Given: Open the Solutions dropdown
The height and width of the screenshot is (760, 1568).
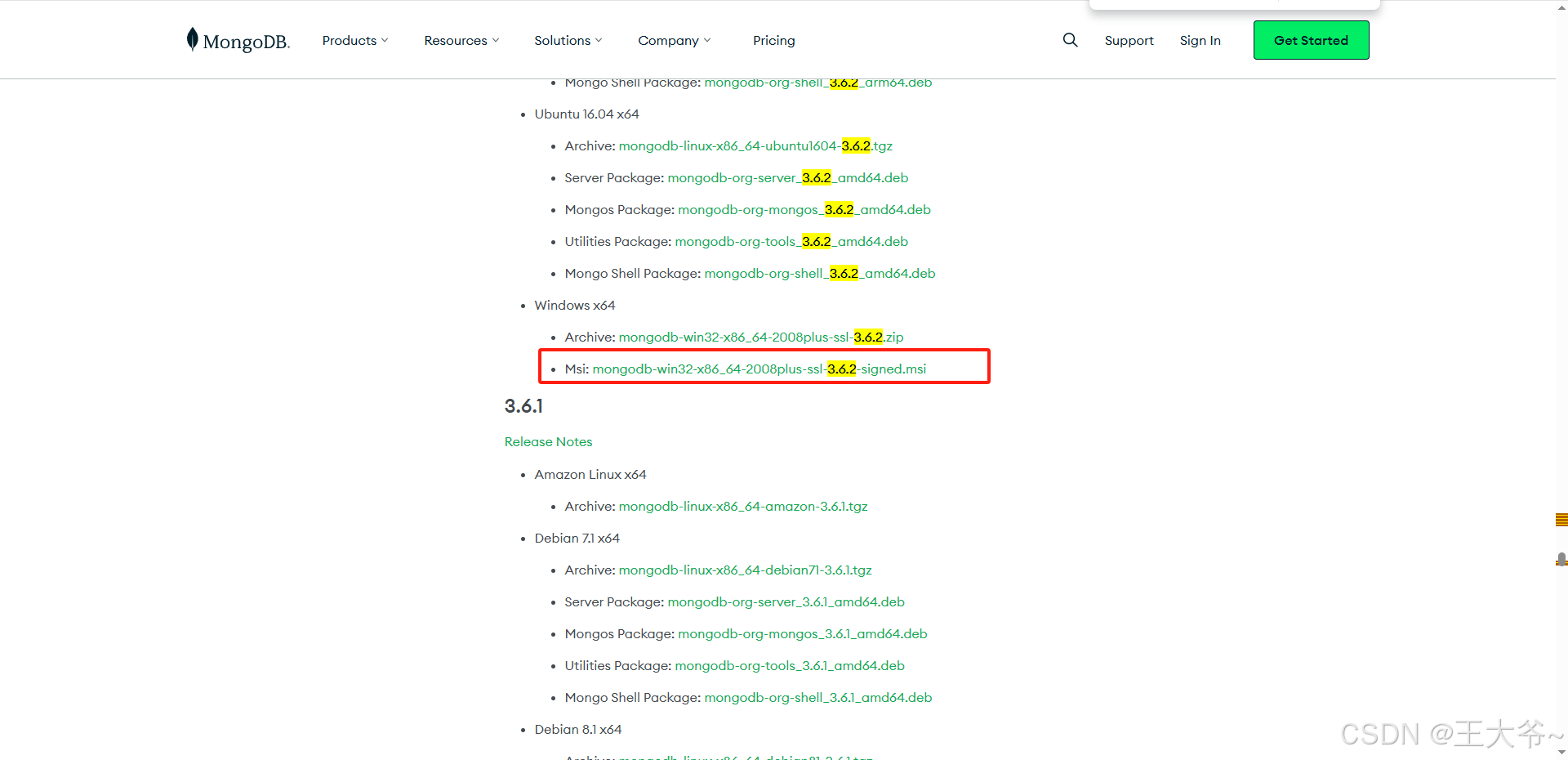Looking at the screenshot, I should [568, 40].
